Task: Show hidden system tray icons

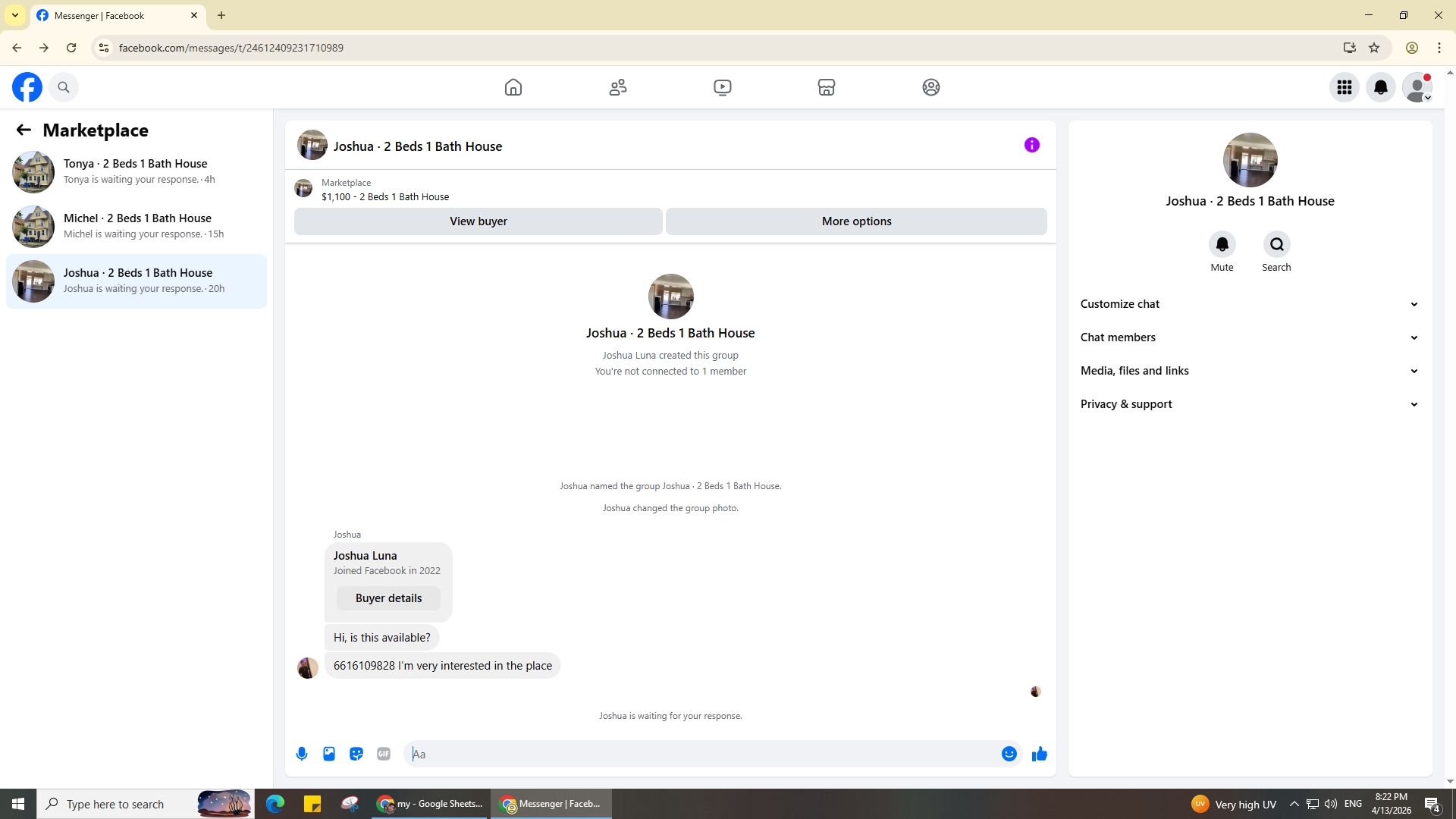Action: (1294, 804)
